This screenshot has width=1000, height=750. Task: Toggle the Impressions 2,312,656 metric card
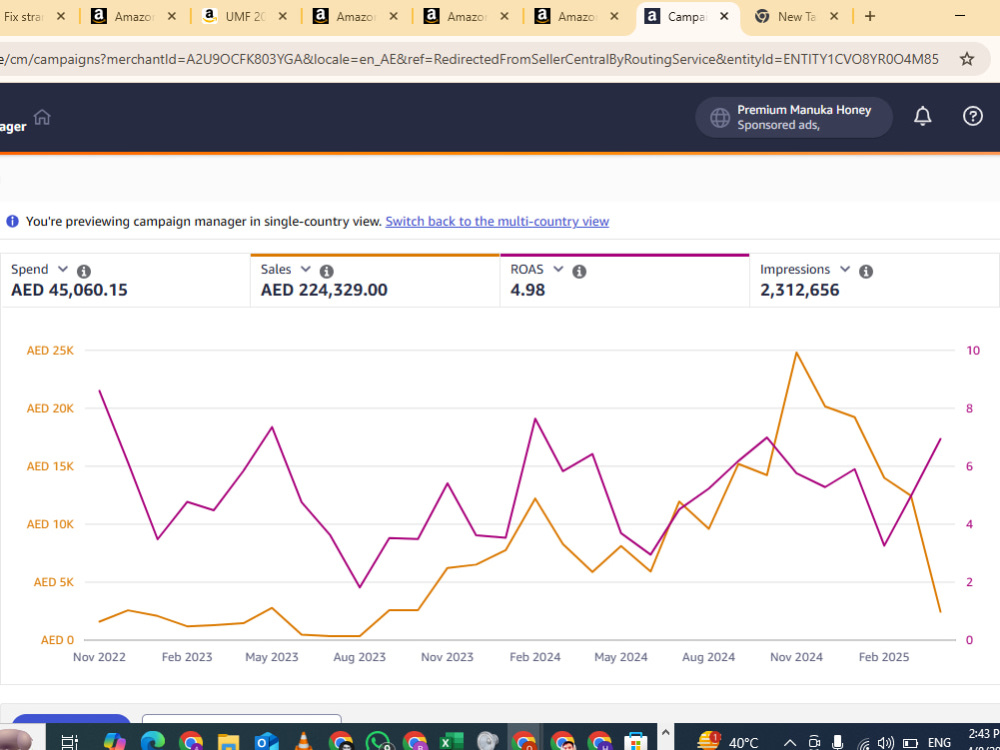[x=874, y=281]
